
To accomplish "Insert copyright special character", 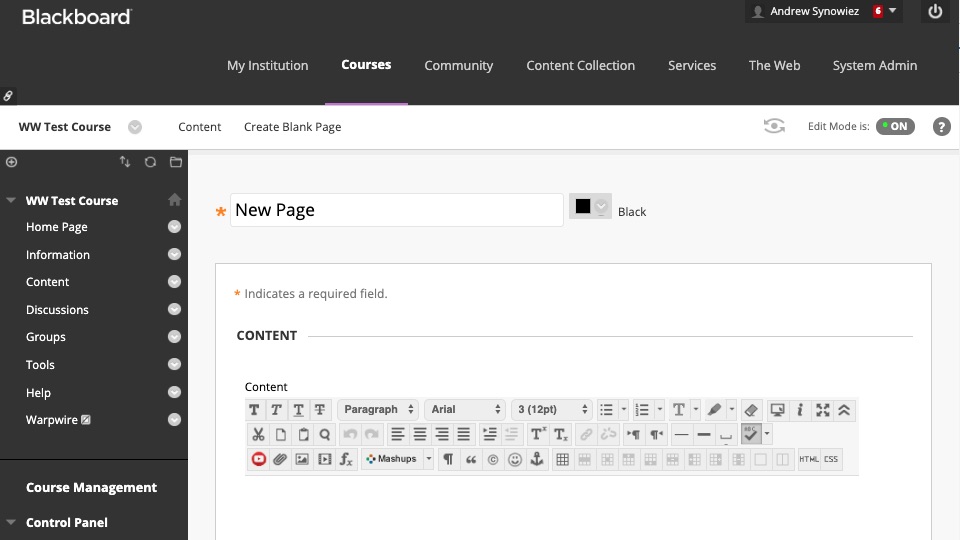I will coord(493,459).
